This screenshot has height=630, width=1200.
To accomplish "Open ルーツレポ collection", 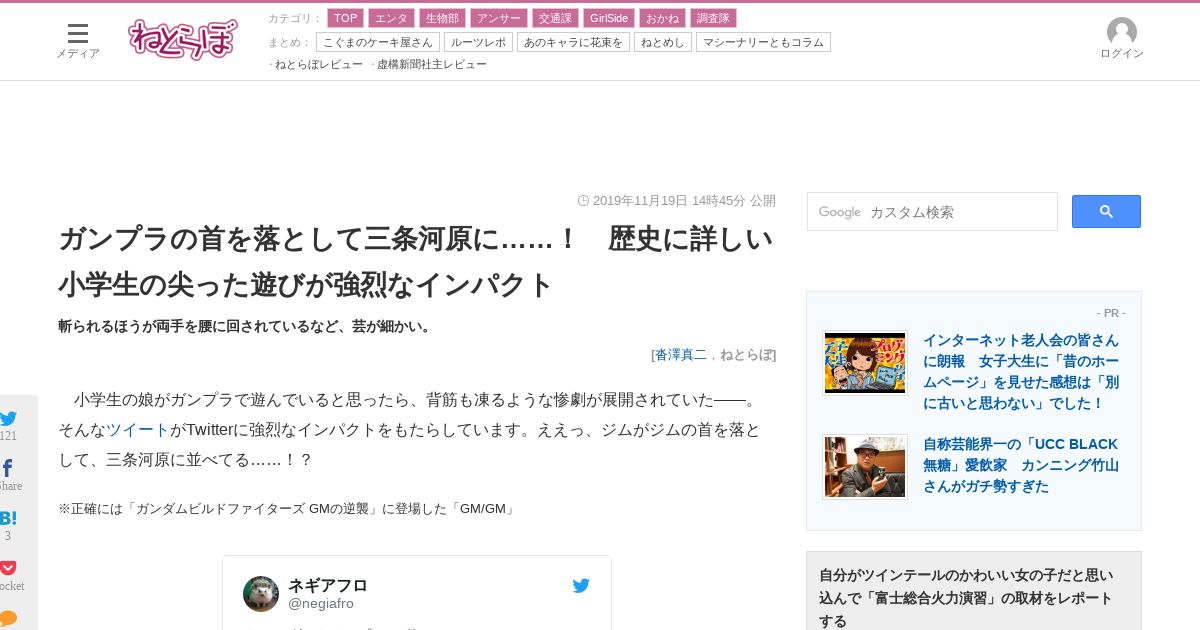I will (x=478, y=42).
